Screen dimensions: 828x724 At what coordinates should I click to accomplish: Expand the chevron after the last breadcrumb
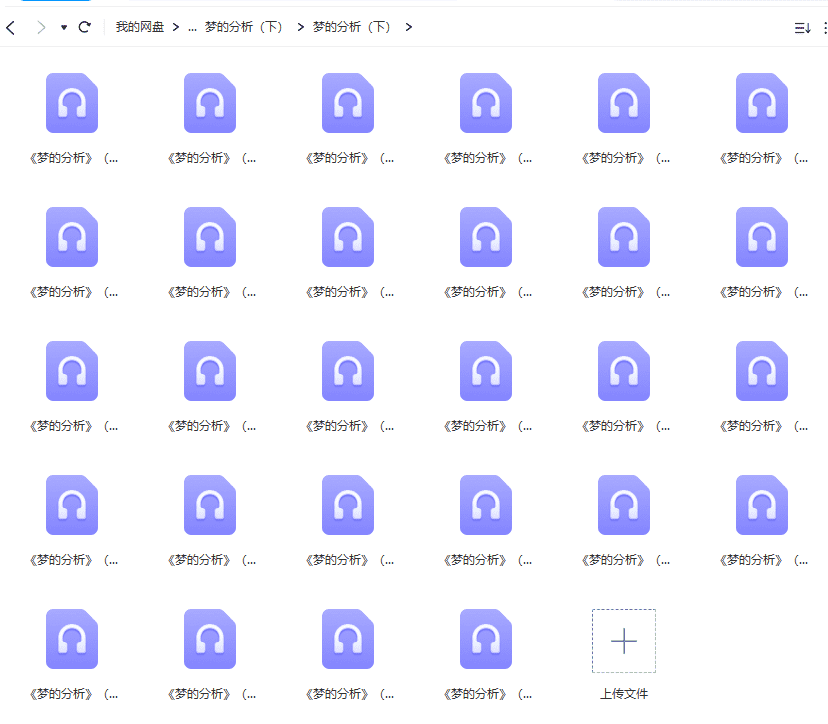click(x=409, y=27)
